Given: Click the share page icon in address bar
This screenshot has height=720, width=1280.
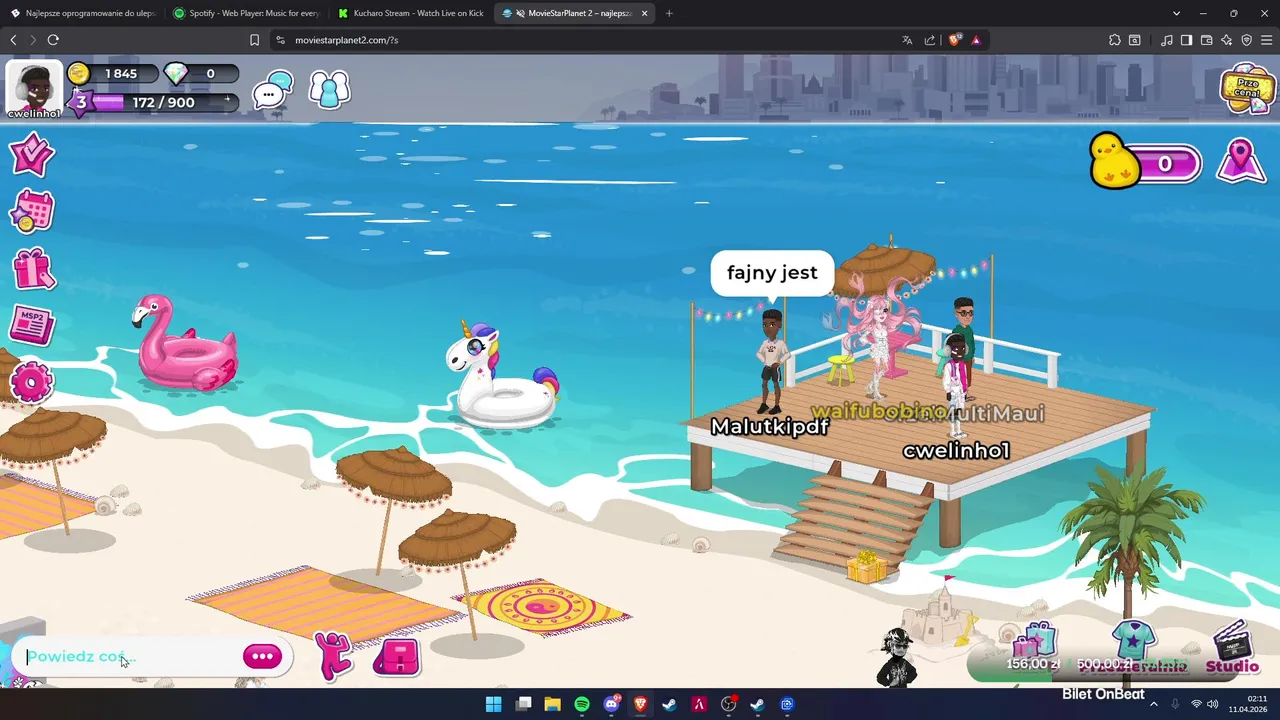Looking at the screenshot, I should tap(930, 40).
